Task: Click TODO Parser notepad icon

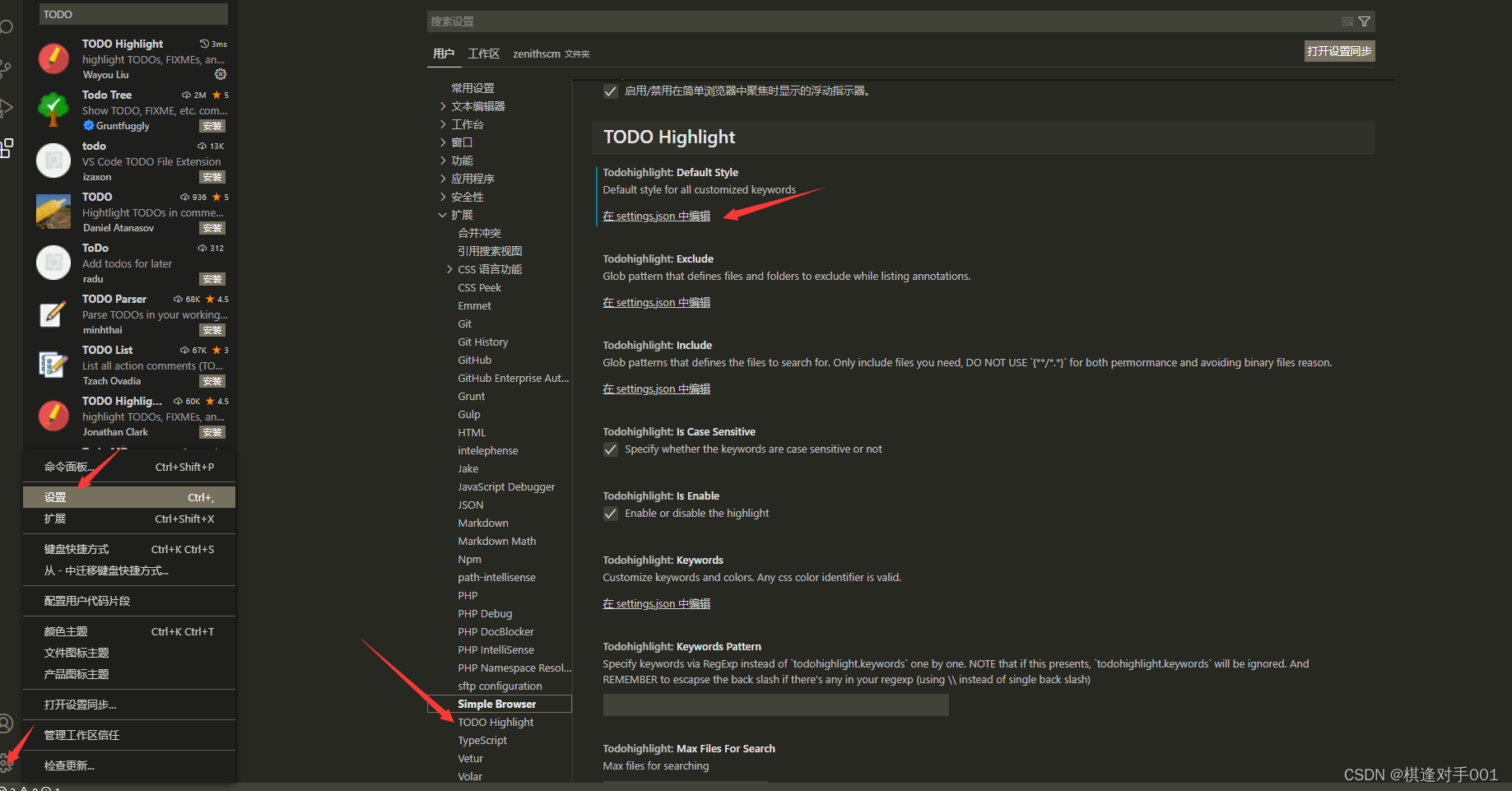Action: pyautogui.click(x=54, y=314)
